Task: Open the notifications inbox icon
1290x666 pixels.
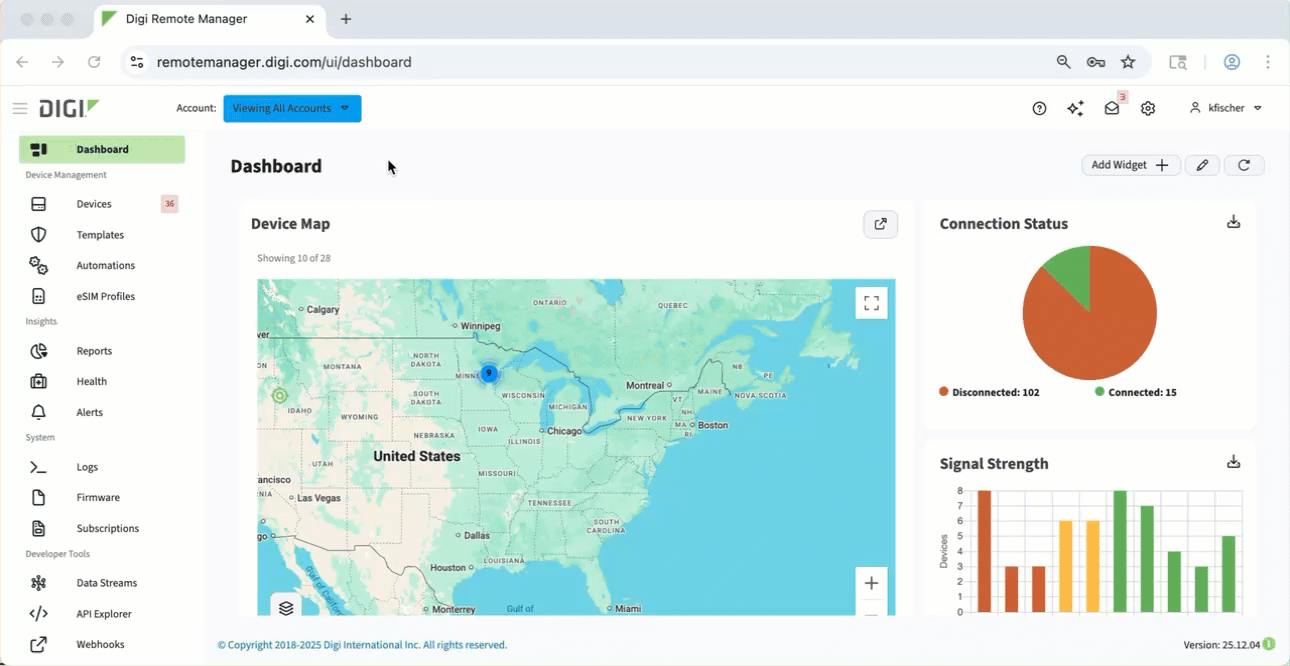Action: pos(1112,109)
